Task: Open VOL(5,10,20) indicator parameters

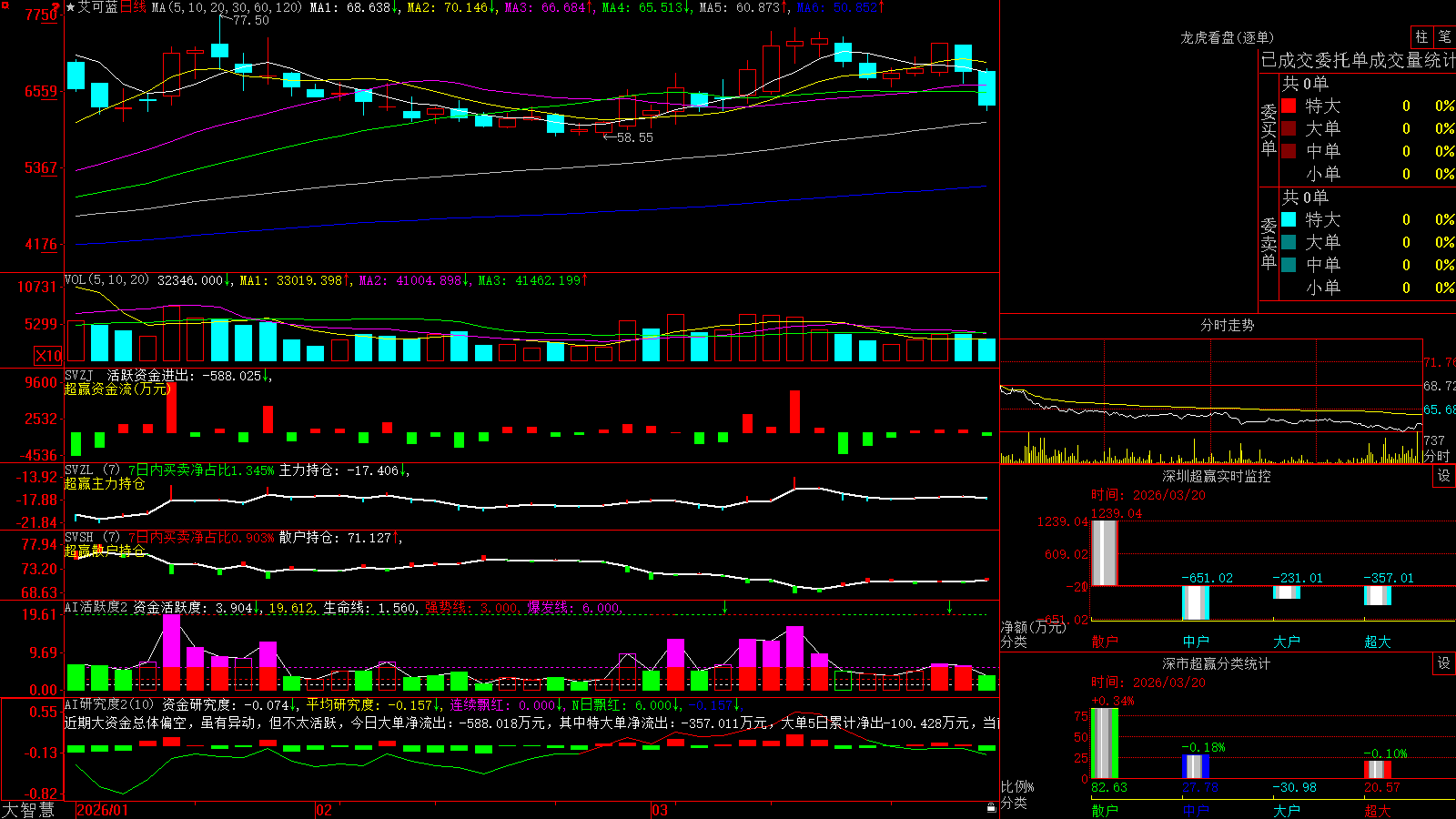Action: coord(106,280)
